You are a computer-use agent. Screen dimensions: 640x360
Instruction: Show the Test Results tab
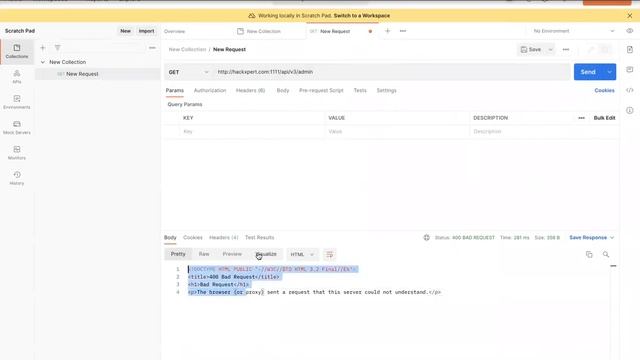tap(259, 238)
